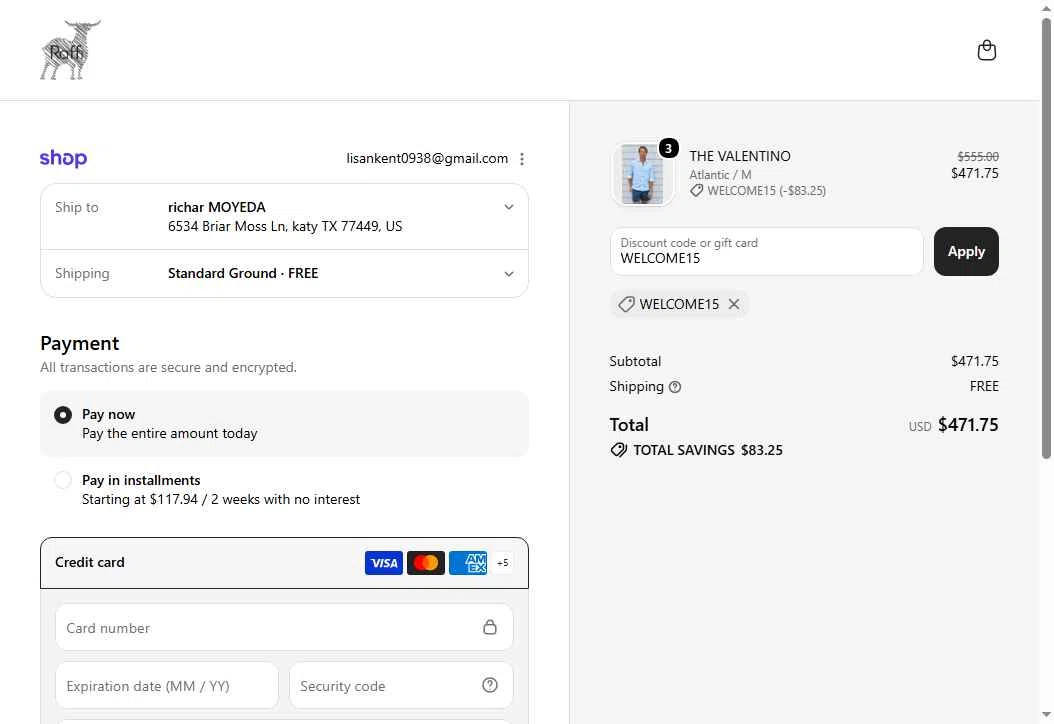Click the page vertical scrollbar
This screenshot has height=724, width=1054.
coord(1046,239)
